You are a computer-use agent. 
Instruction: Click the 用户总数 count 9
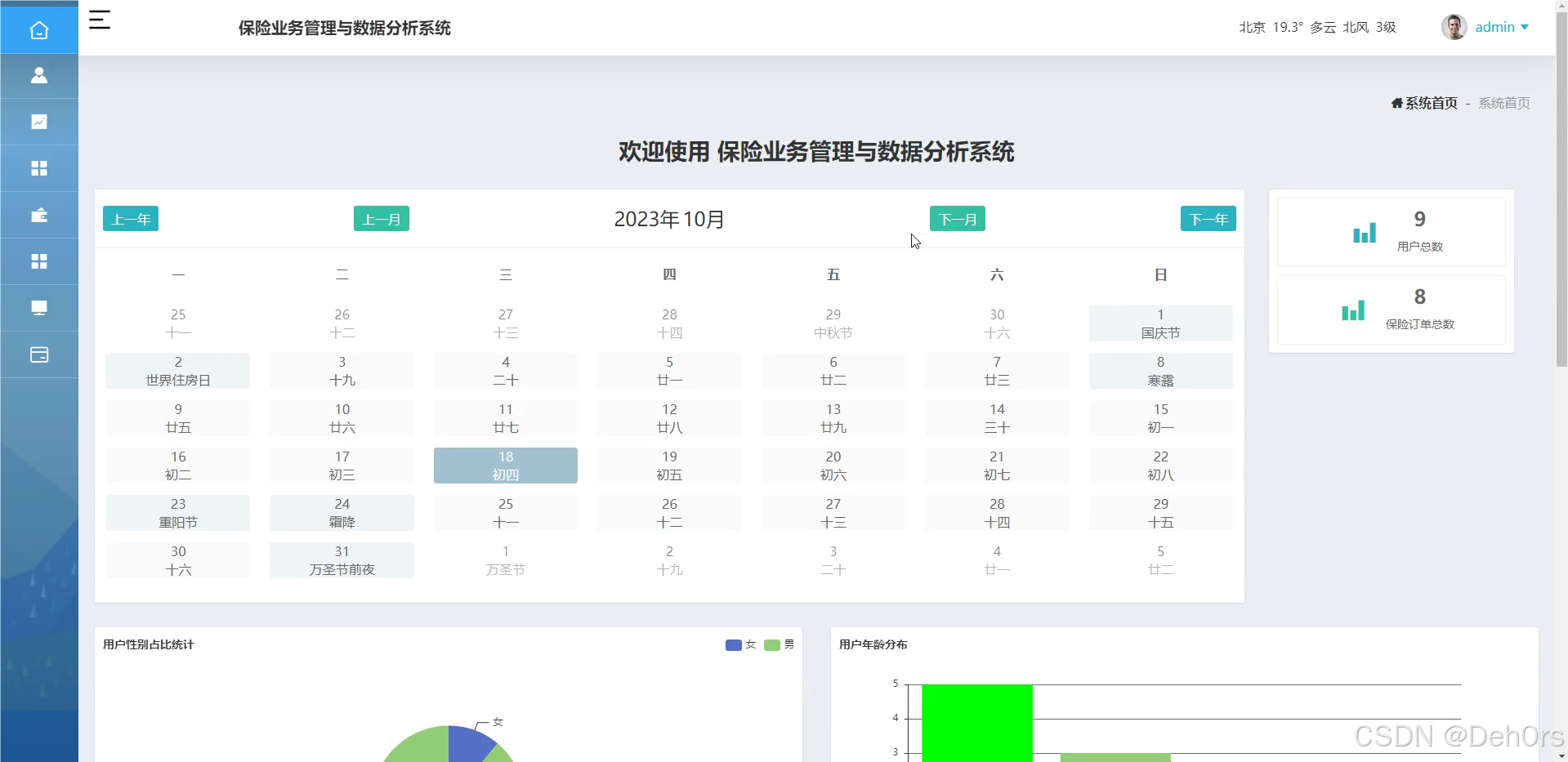coord(1420,219)
